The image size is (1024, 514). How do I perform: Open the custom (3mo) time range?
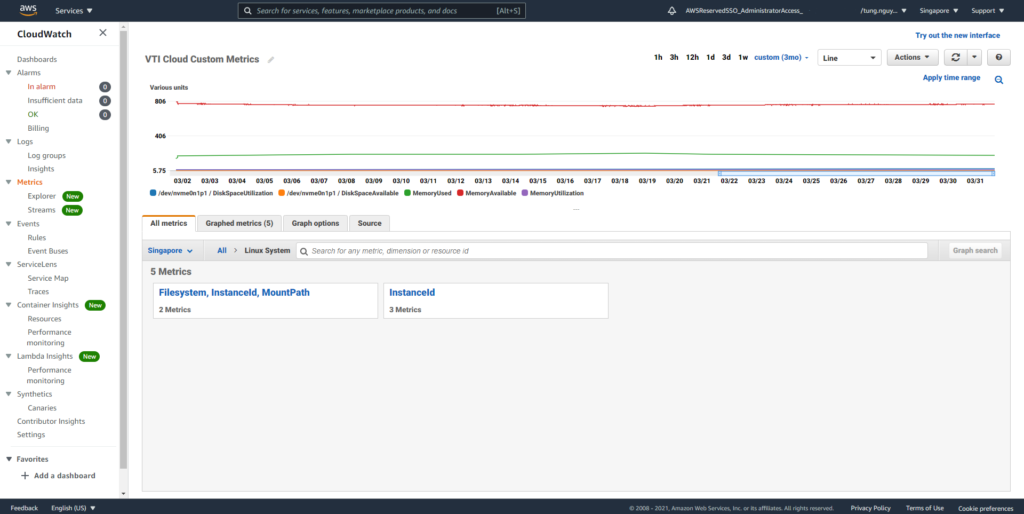coord(781,57)
